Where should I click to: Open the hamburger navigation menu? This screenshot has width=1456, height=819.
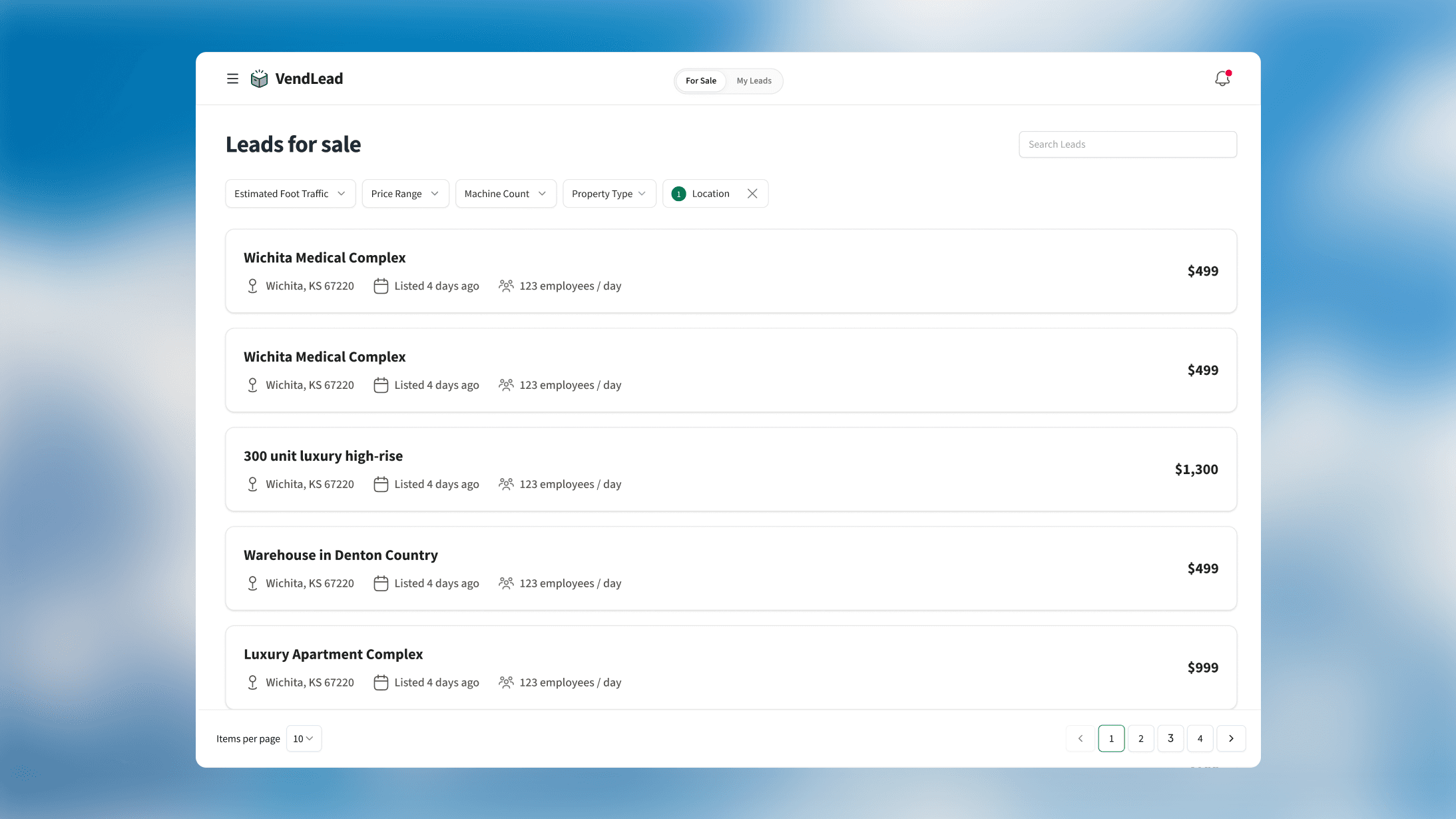point(232,79)
